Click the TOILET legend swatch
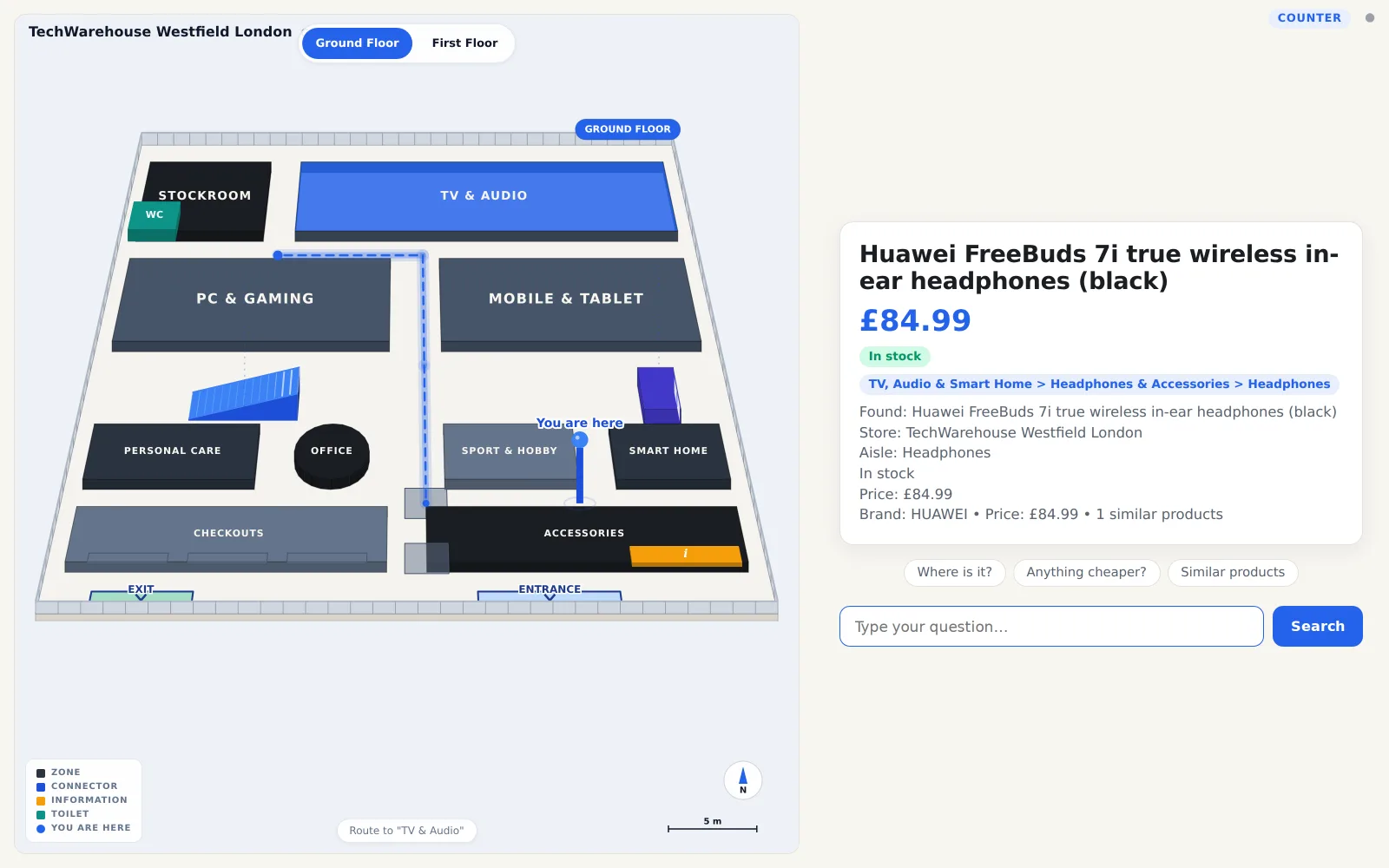The image size is (1389, 868). coord(41,815)
